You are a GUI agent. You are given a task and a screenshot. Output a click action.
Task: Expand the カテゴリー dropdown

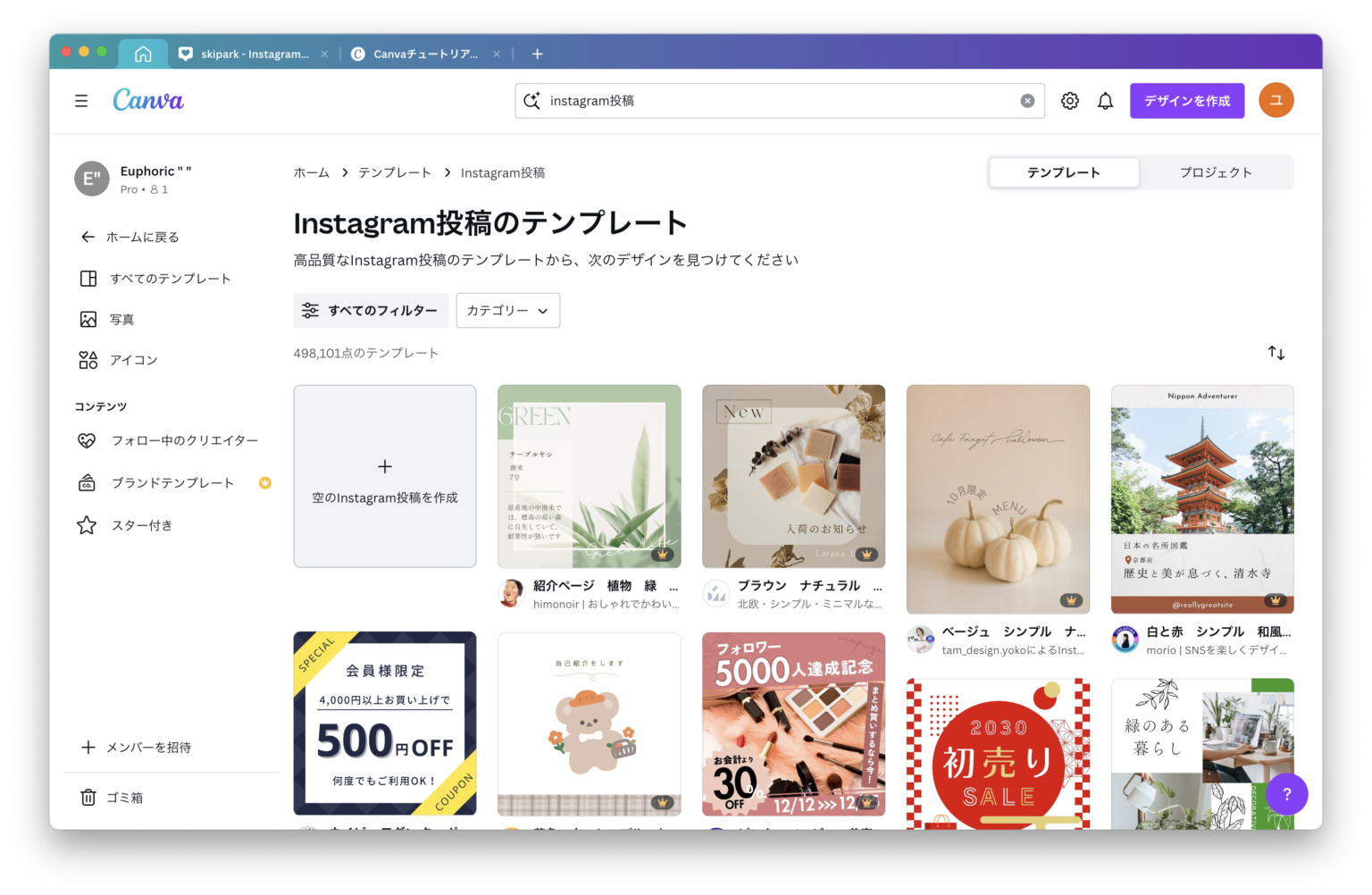click(508, 310)
